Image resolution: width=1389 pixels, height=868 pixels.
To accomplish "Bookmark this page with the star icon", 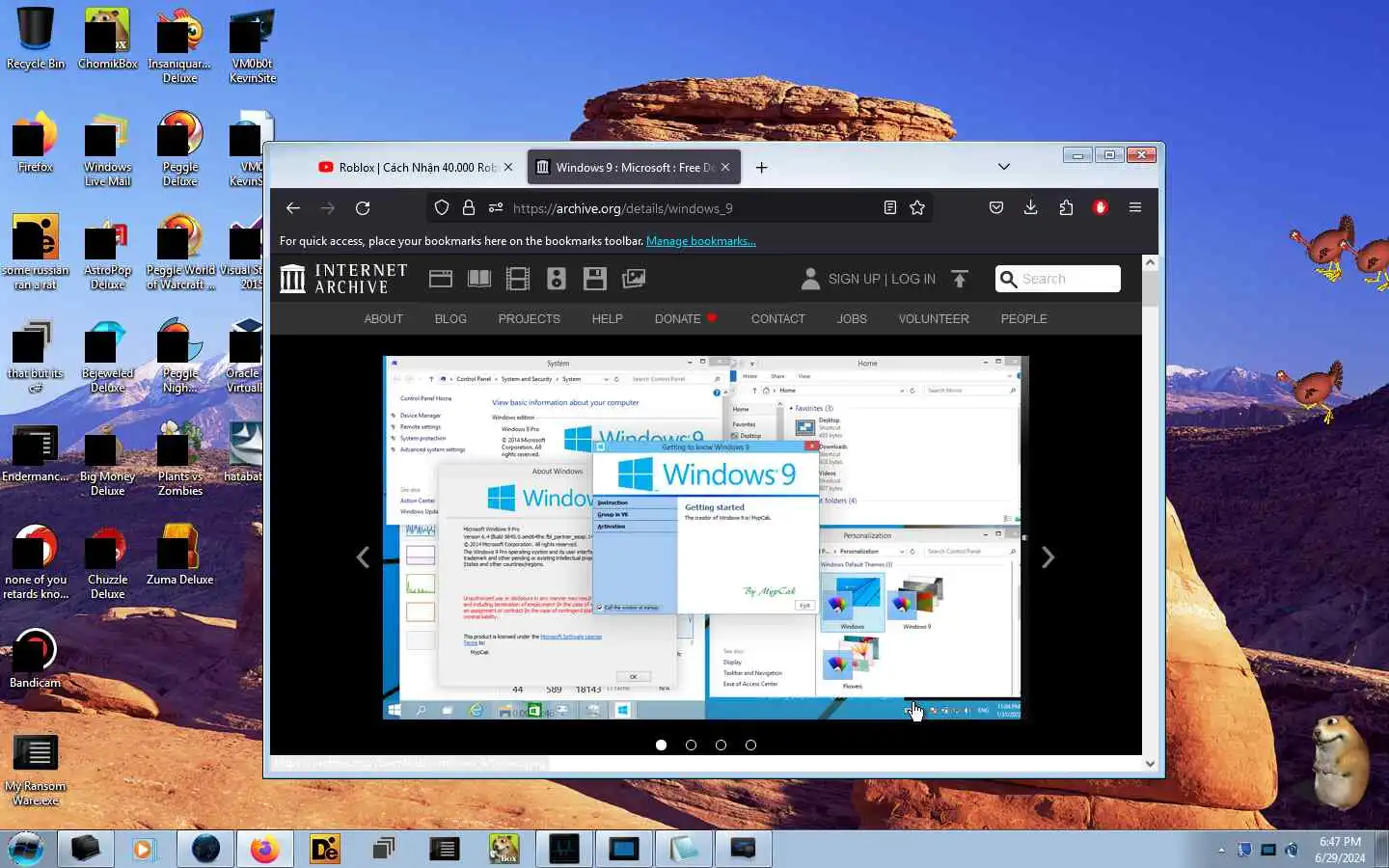I will pyautogui.click(x=917, y=207).
